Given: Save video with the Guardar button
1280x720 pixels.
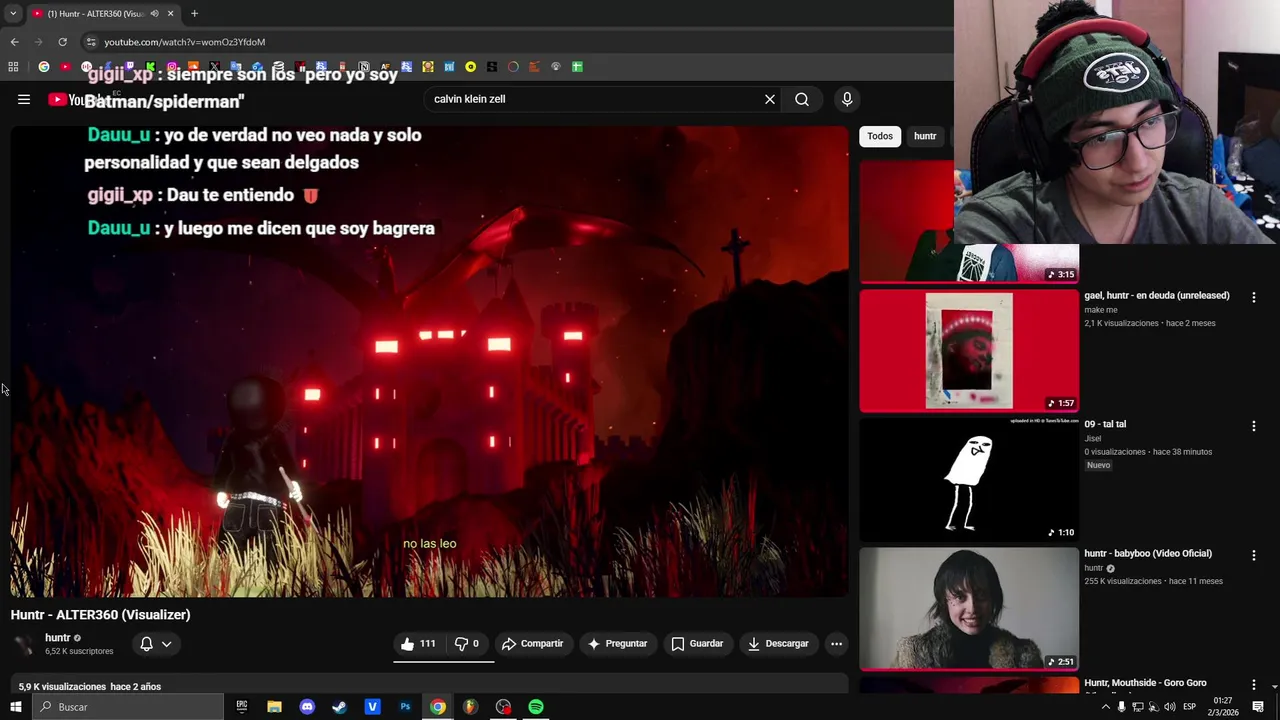Looking at the screenshot, I should pyautogui.click(x=697, y=643).
